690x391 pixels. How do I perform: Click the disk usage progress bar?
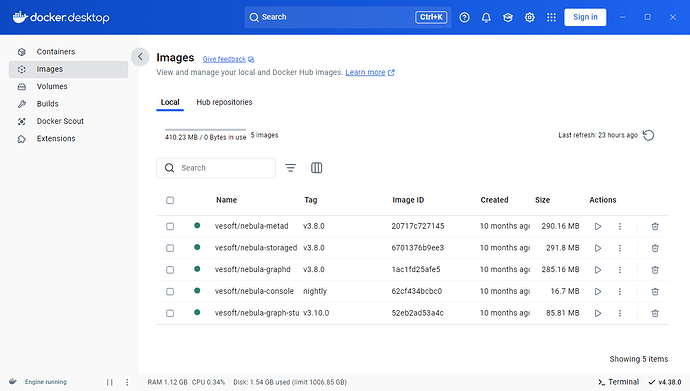pos(205,129)
